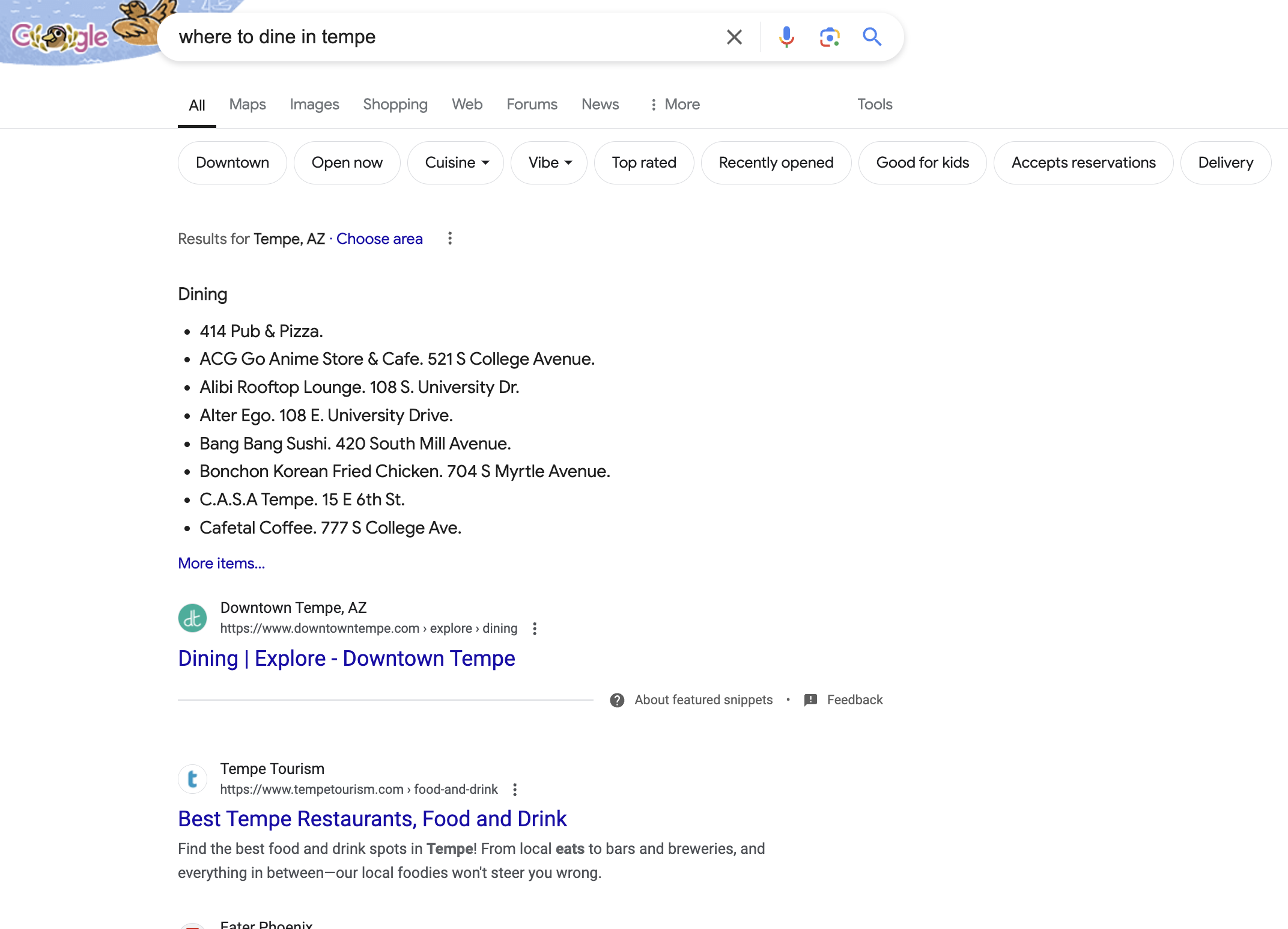The height and width of the screenshot is (929, 1288).
Task: Switch to the Web tab
Action: click(467, 105)
